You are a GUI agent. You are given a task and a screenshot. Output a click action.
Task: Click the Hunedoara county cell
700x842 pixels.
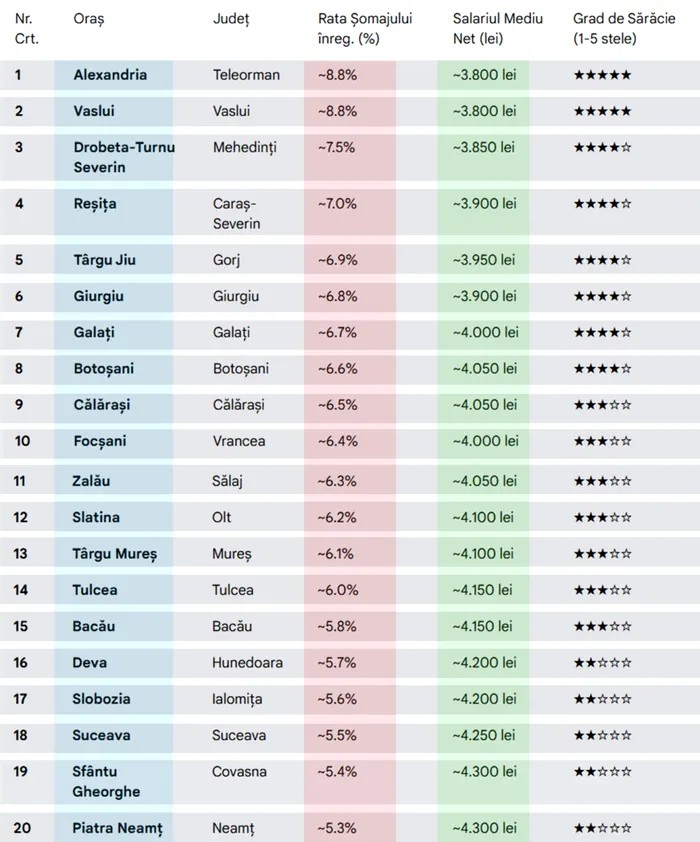pyautogui.click(x=247, y=662)
